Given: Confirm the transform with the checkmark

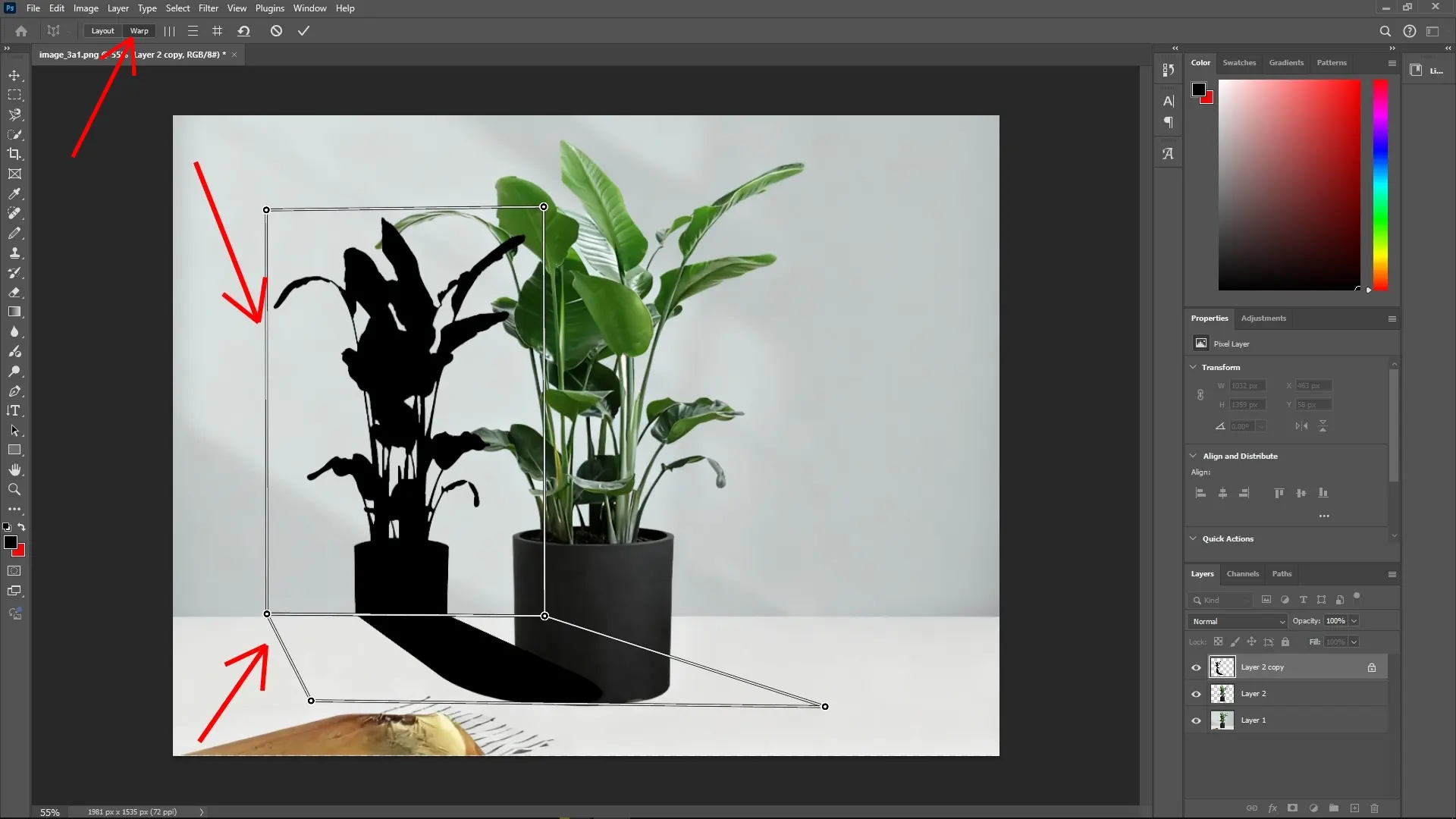Looking at the screenshot, I should pos(303,31).
